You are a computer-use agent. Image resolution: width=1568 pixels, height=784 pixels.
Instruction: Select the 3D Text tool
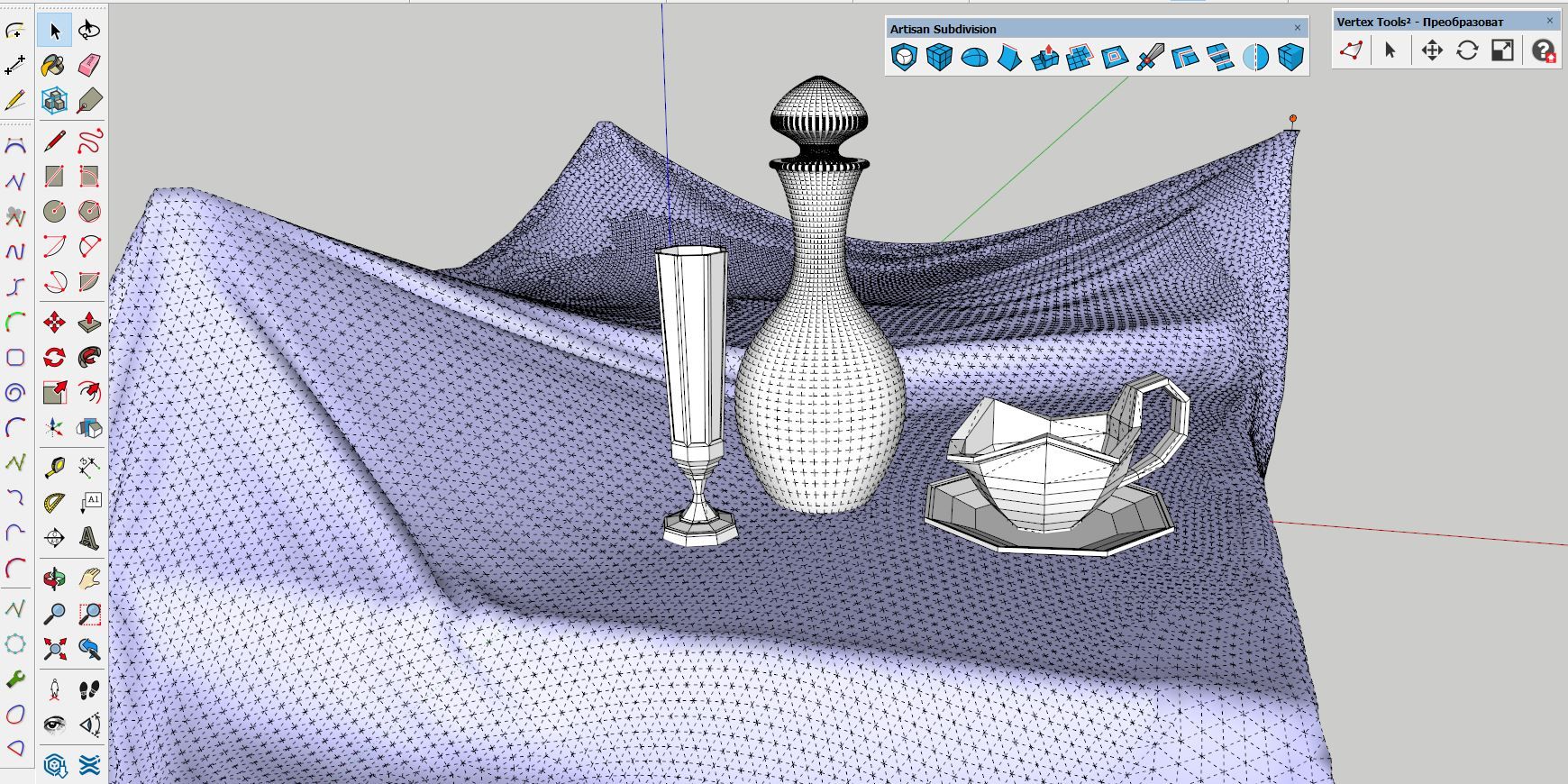pyautogui.click(x=89, y=538)
